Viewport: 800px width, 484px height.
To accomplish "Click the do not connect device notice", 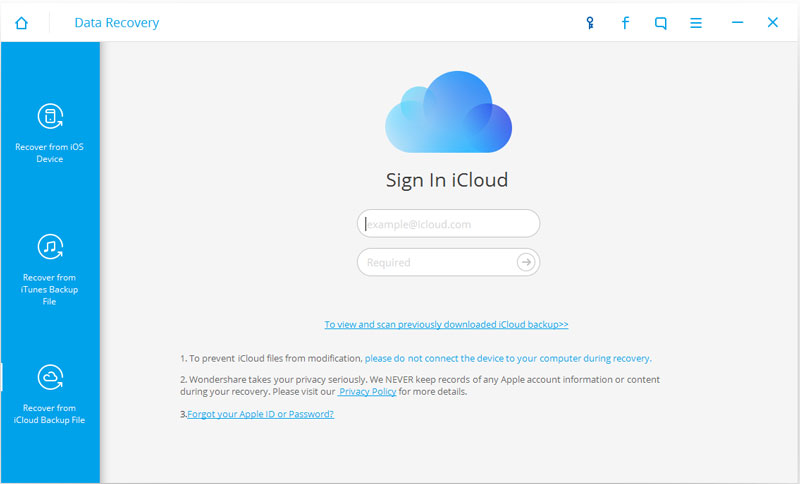I will coord(507,358).
